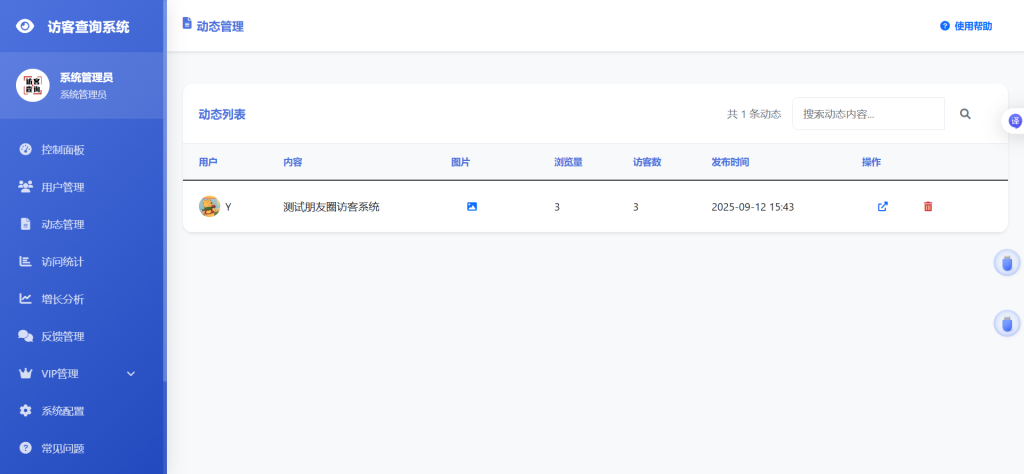Click the users group icon beside 用户管理
This screenshot has height=474, width=1024.
click(x=25, y=187)
